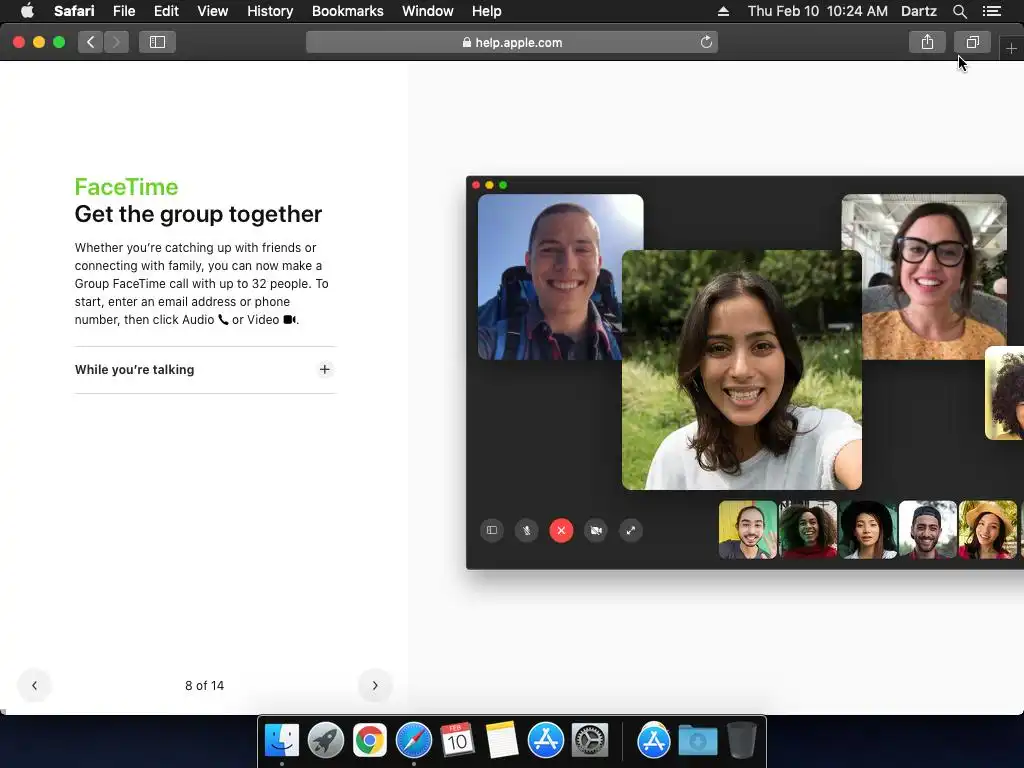The height and width of the screenshot is (768, 1024).
Task: Open Launchpad from the Dock
Action: (x=326, y=741)
